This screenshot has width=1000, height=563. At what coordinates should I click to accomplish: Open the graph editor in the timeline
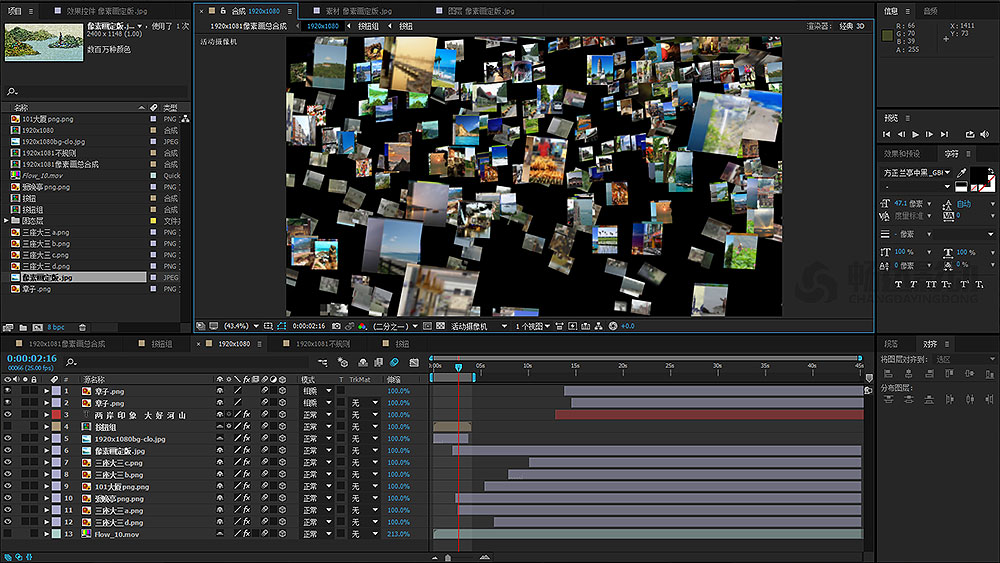(412, 362)
